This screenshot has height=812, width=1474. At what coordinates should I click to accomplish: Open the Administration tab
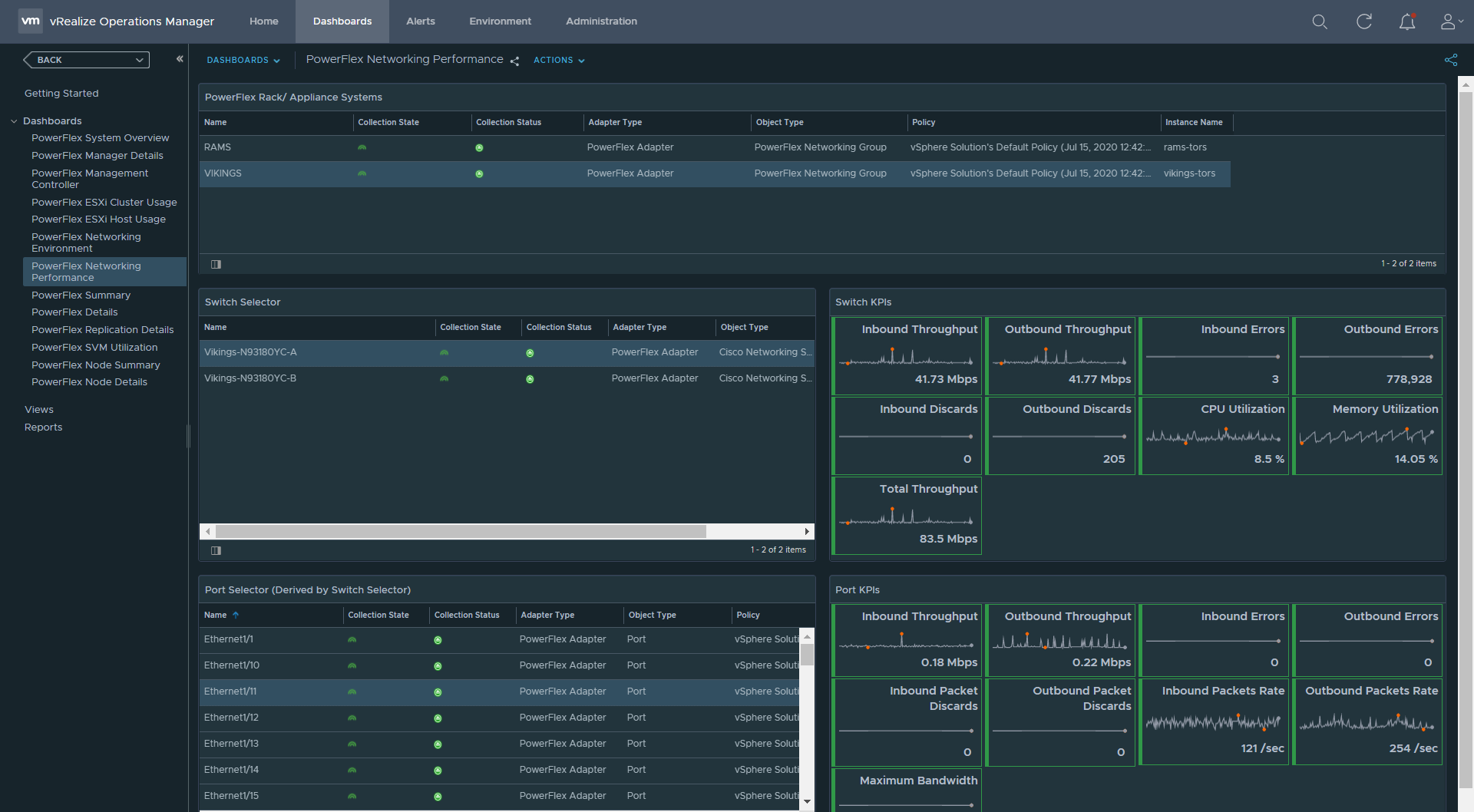602,21
